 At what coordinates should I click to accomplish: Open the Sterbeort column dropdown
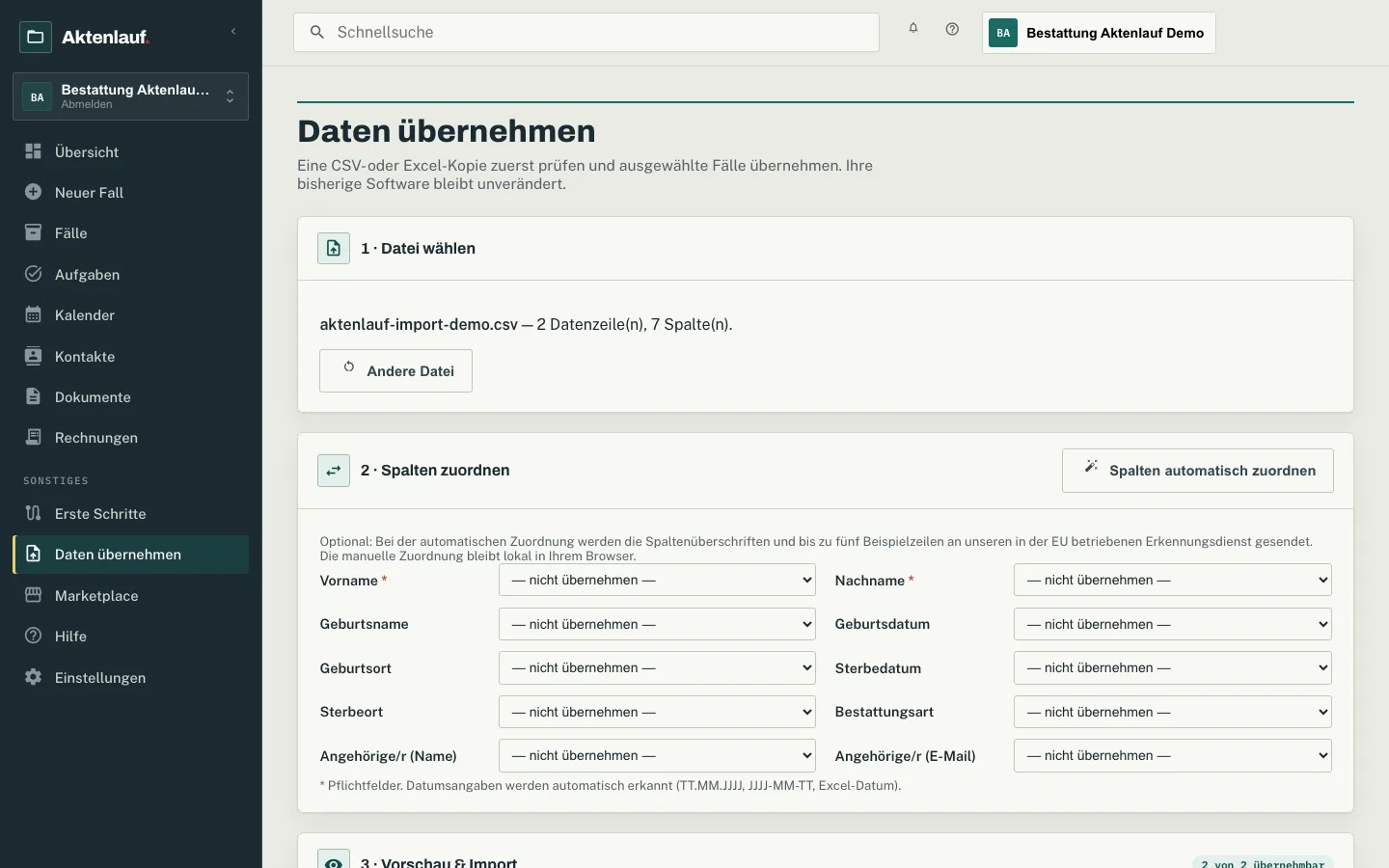pos(657,712)
